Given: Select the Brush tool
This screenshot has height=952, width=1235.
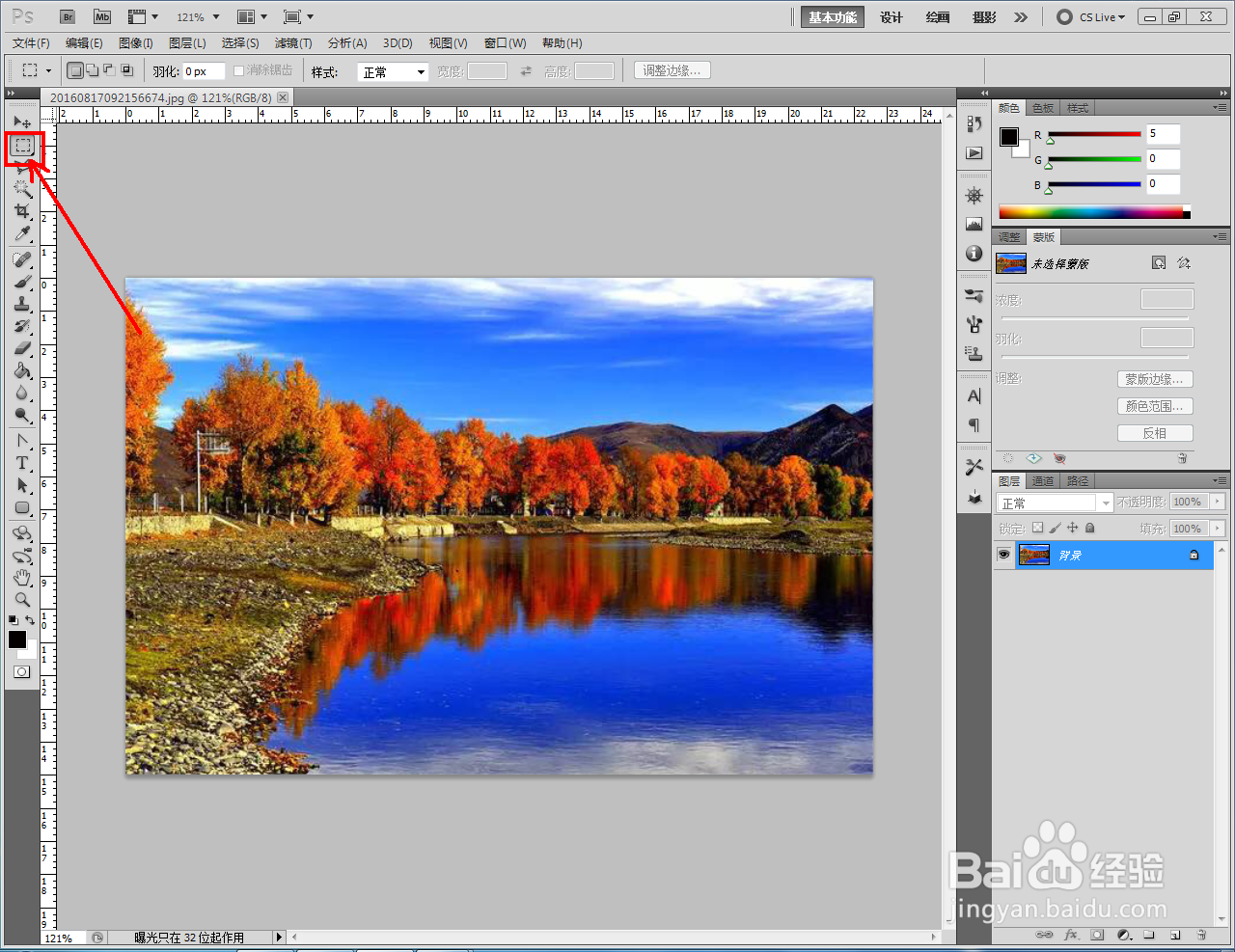Looking at the screenshot, I should 22,282.
